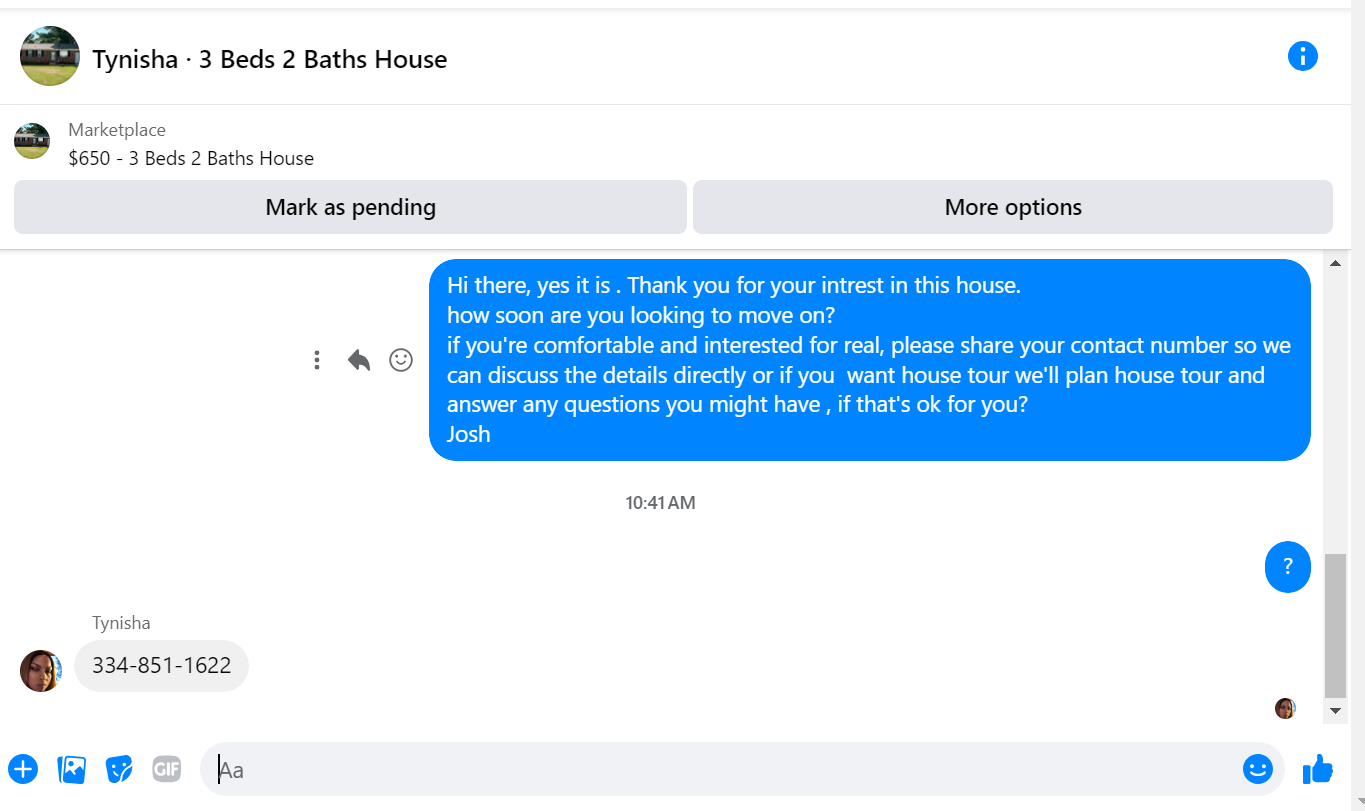Click Tynisha's profile picture beside the phone number
The image size is (1365, 811).
[41, 671]
